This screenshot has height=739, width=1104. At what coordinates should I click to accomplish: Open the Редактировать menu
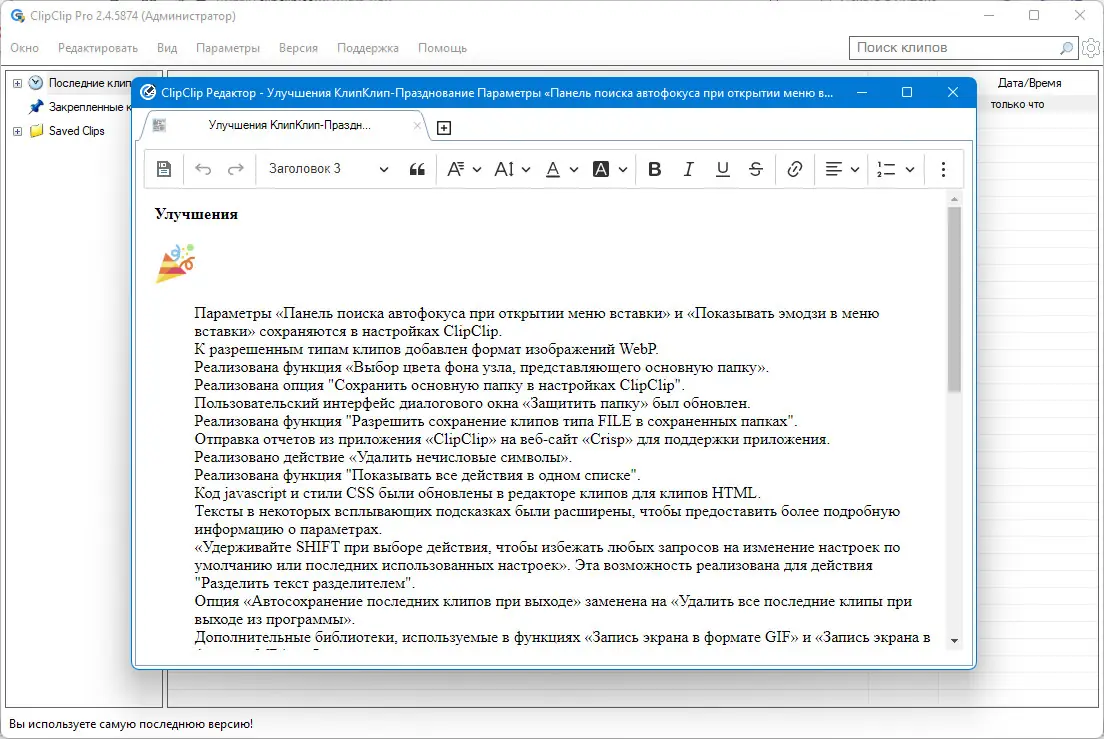pos(98,48)
